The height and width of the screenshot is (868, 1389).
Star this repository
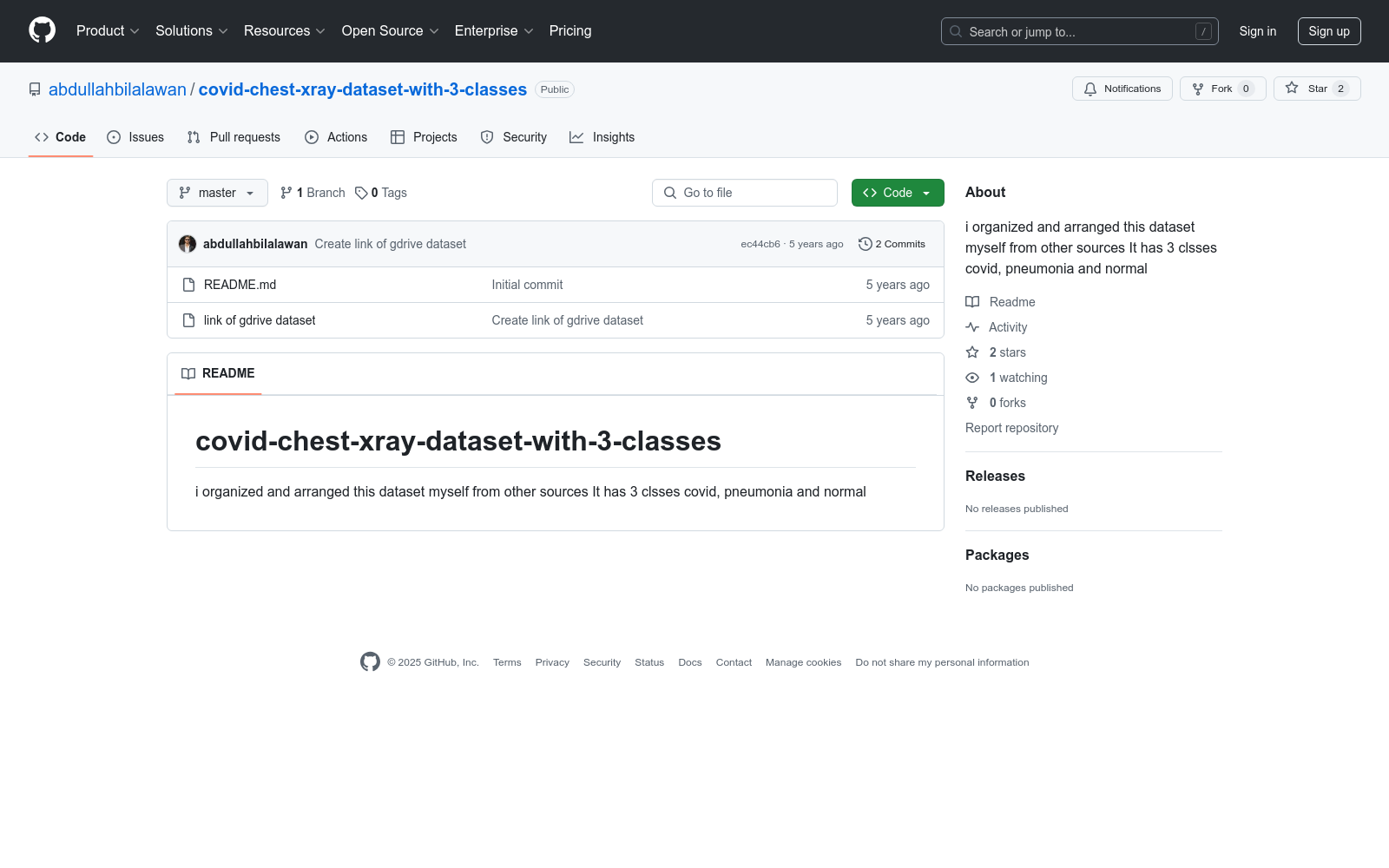pos(1317,89)
